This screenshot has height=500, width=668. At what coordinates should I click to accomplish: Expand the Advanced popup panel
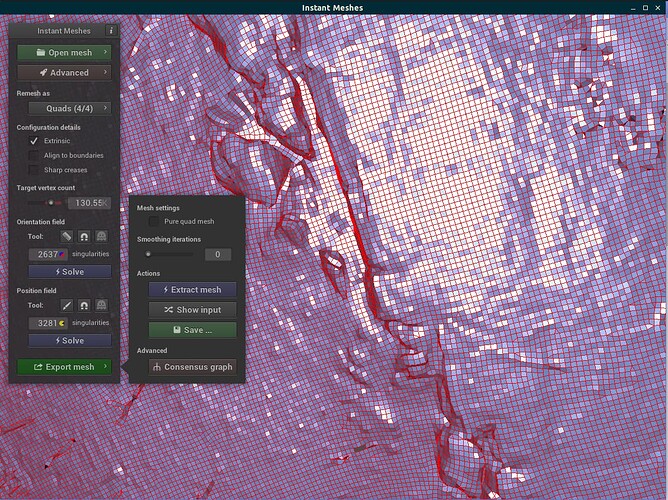(64, 72)
